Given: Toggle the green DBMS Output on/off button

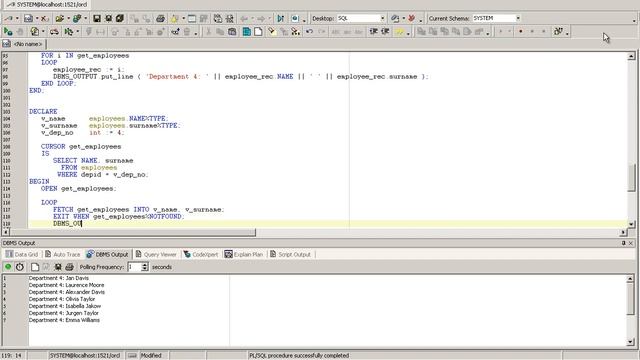Looking at the screenshot, I should (8, 267).
